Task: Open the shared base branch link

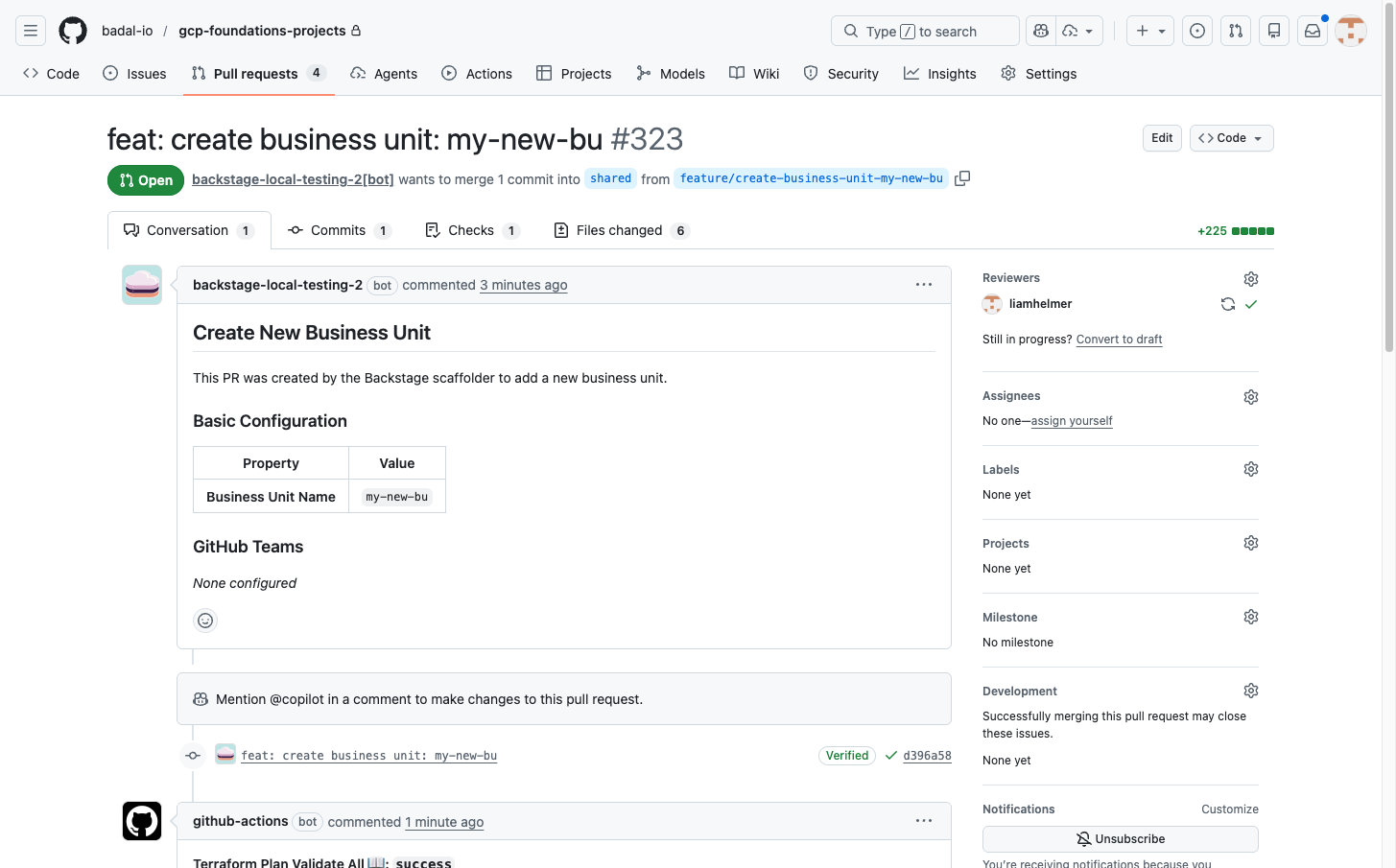Action: 611,178
